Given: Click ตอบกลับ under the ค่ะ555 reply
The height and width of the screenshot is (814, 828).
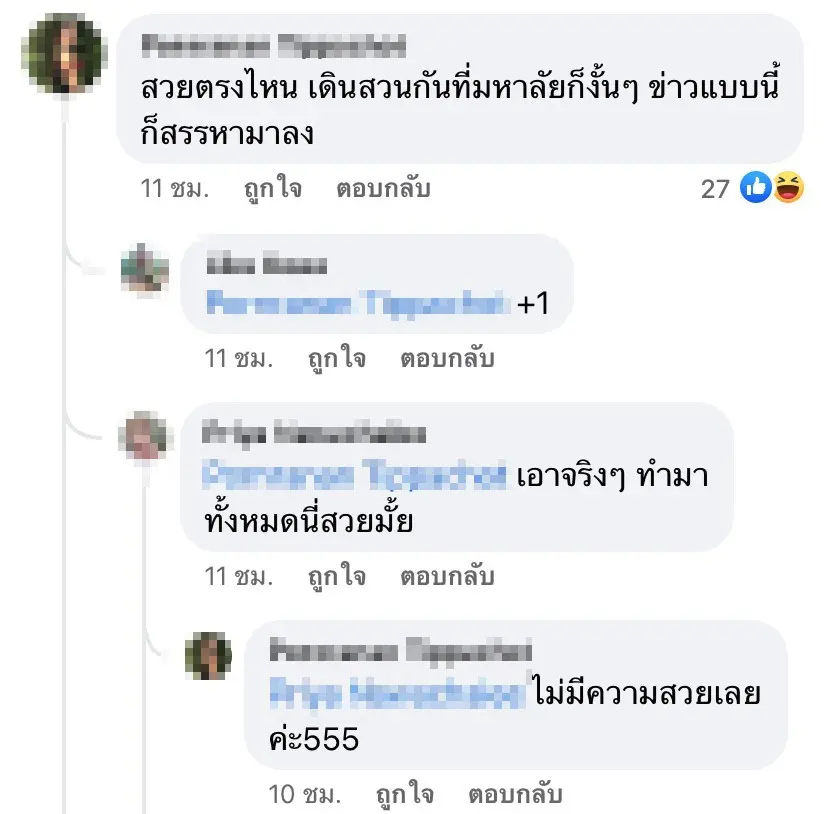Looking at the screenshot, I should coord(515,794).
